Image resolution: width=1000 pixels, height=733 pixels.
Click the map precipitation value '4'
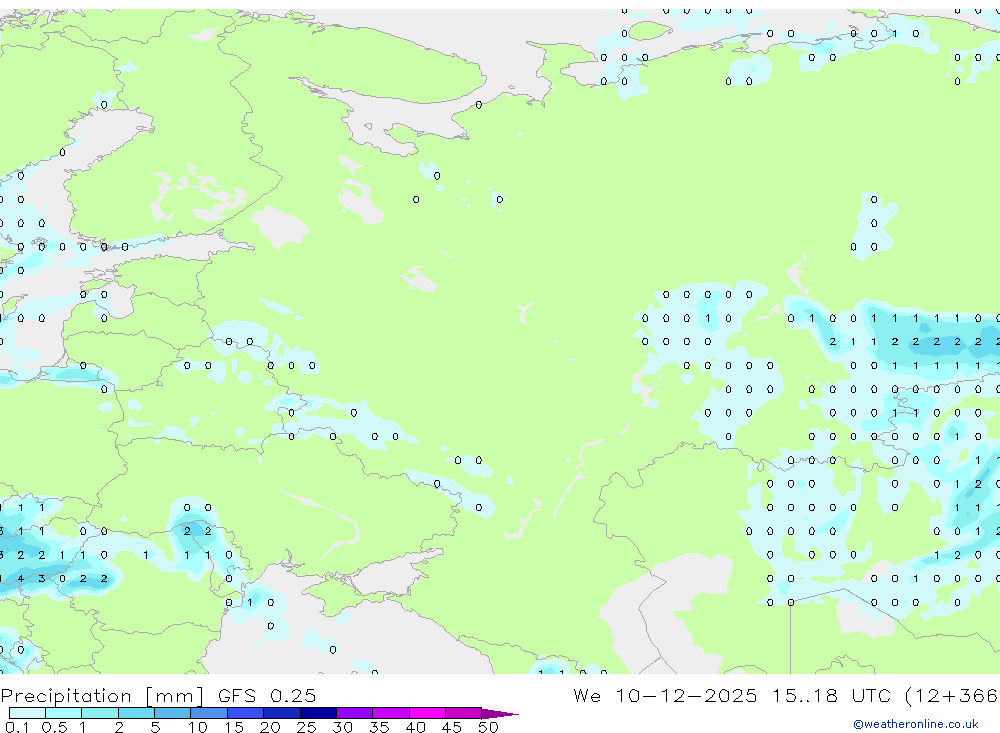(x=21, y=579)
